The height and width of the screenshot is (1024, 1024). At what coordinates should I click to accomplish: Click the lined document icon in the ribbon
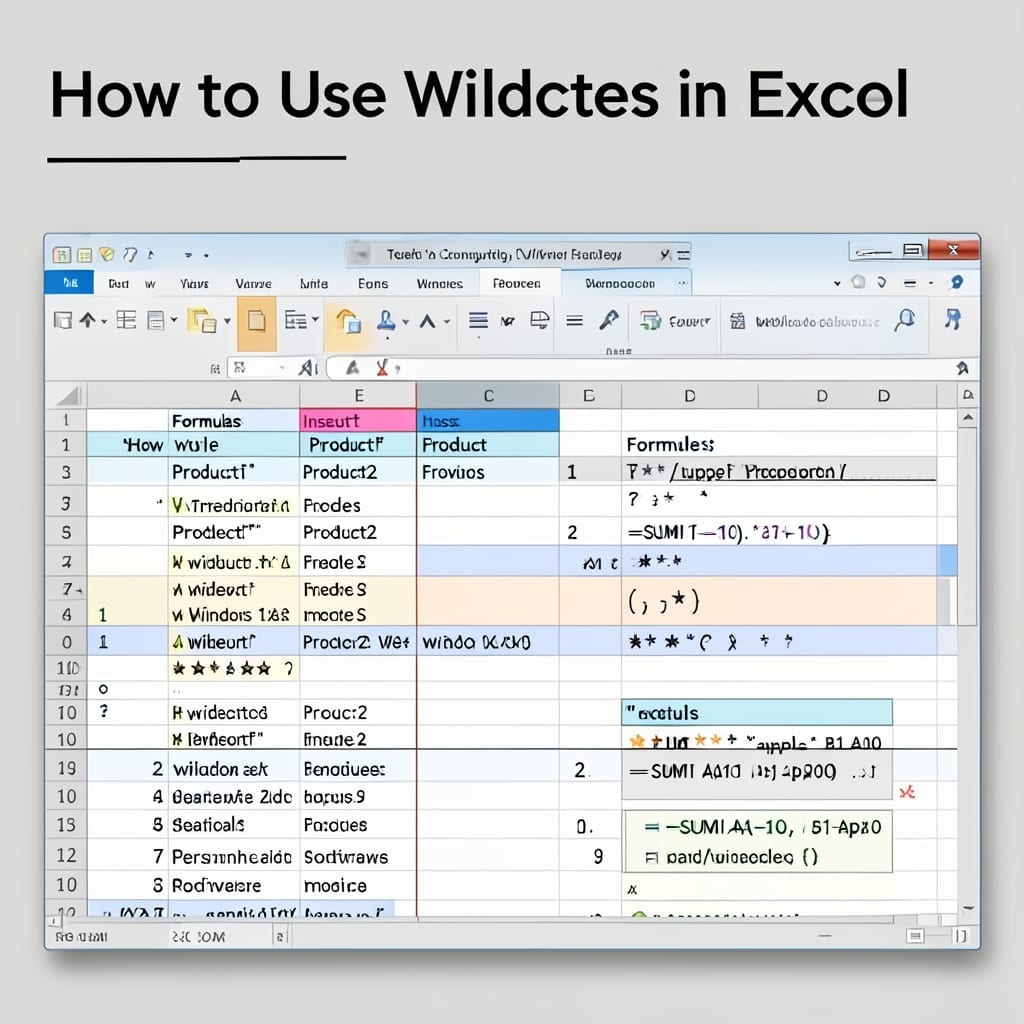click(x=155, y=321)
